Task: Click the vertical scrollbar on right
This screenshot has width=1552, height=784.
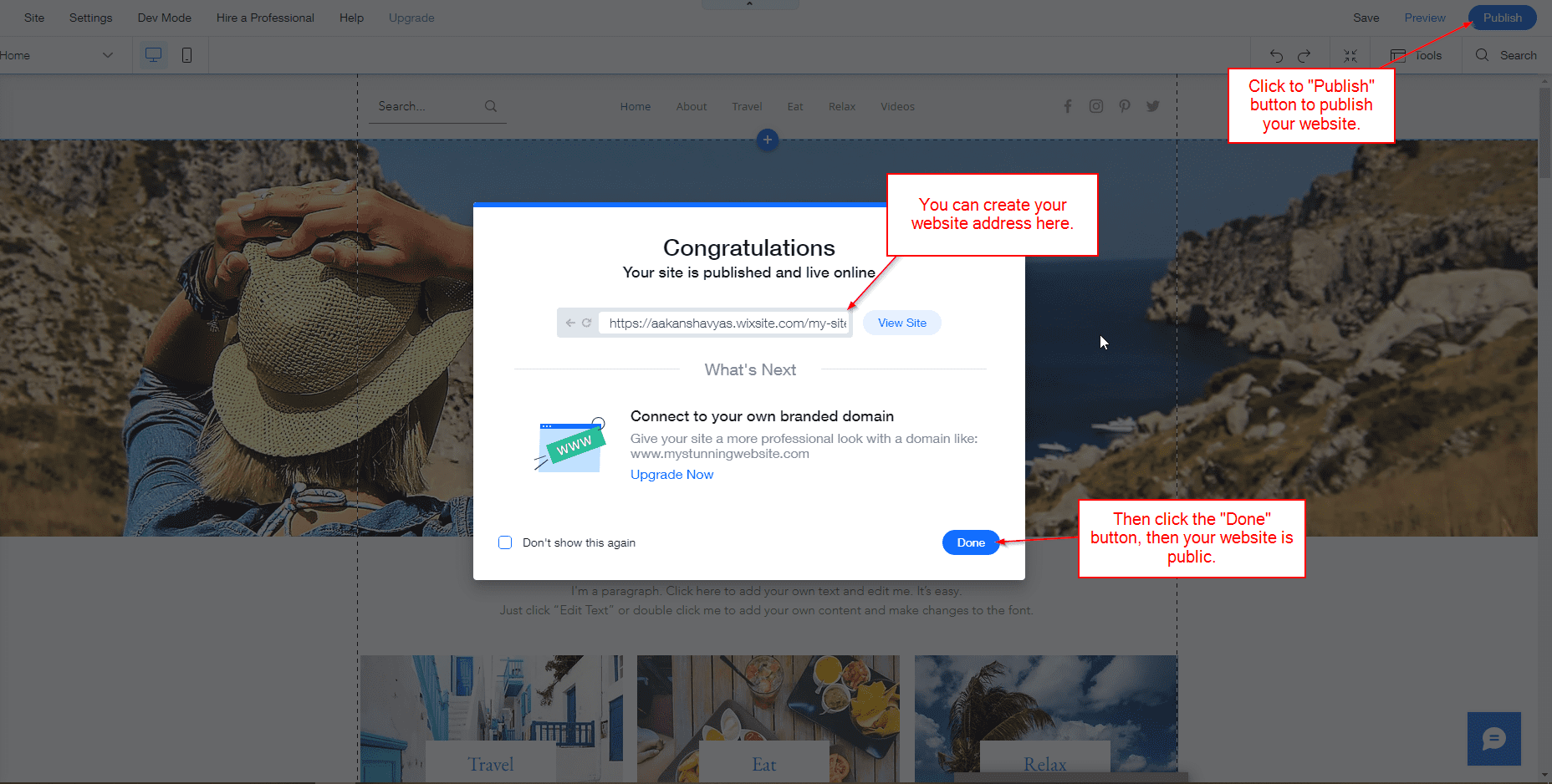Action: pyautogui.click(x=1544, y=134)
